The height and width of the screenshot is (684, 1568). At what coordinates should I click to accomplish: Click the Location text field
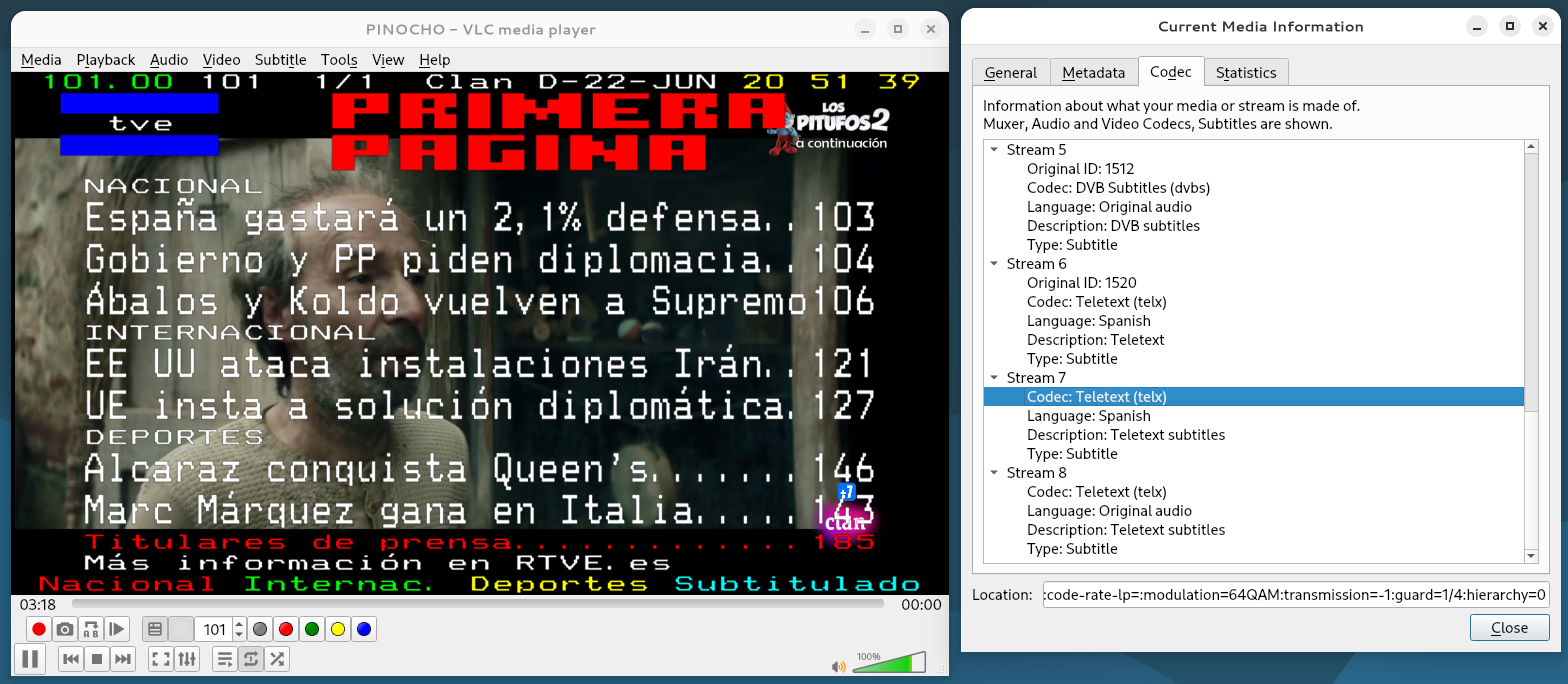click(x=1296, y=594)
